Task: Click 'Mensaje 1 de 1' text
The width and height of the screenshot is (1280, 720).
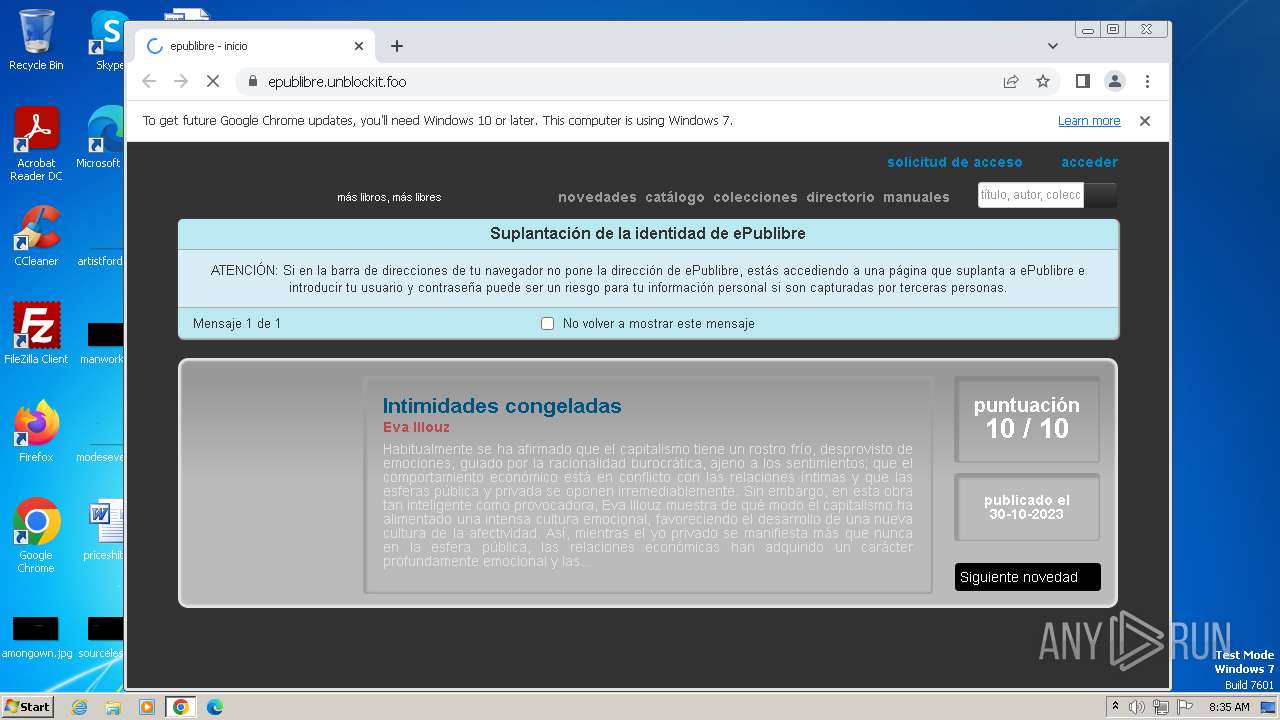Action: coord(237,324)
